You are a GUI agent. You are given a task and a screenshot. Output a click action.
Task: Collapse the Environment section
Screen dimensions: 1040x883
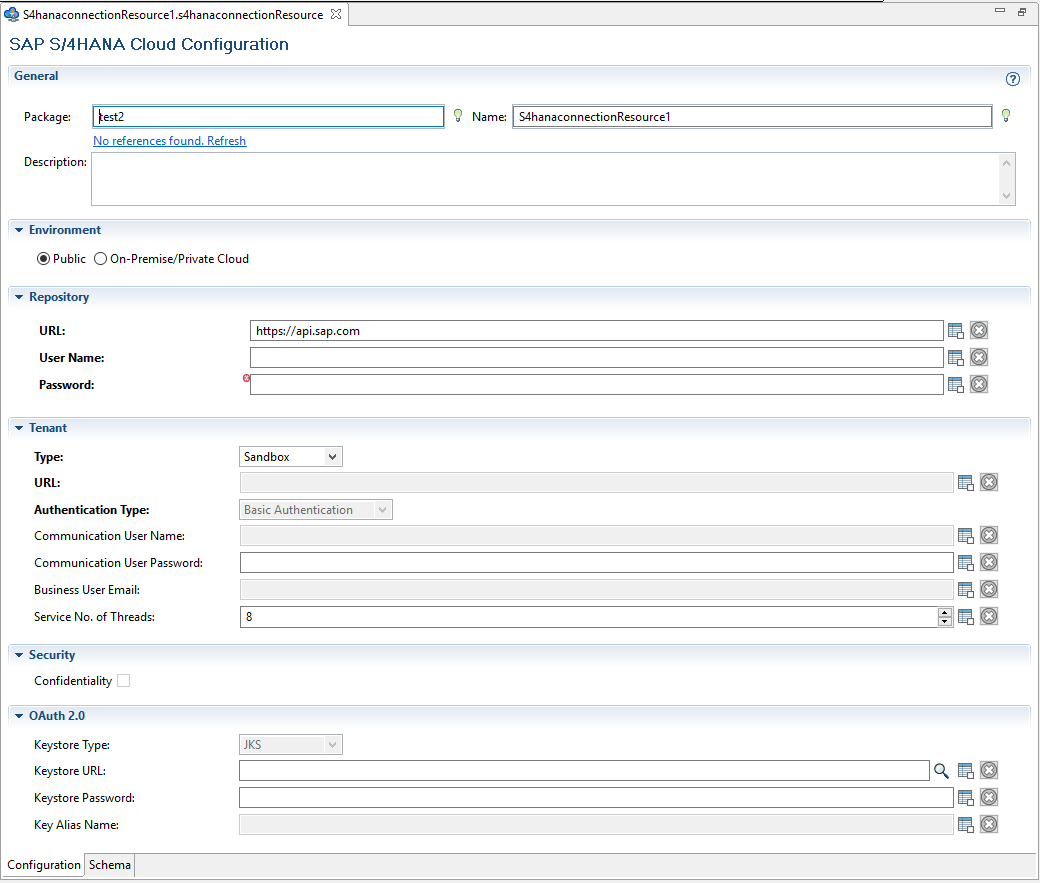19,230
